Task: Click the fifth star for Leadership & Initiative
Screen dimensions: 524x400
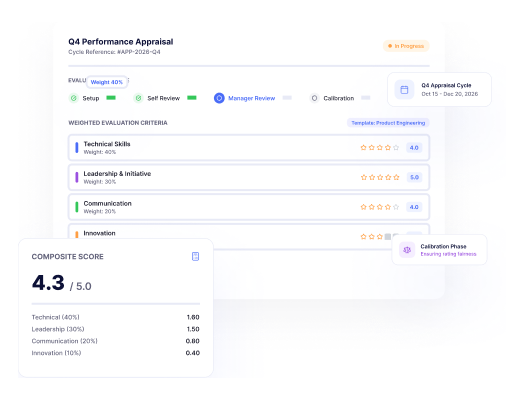Action: coord(396,177)
